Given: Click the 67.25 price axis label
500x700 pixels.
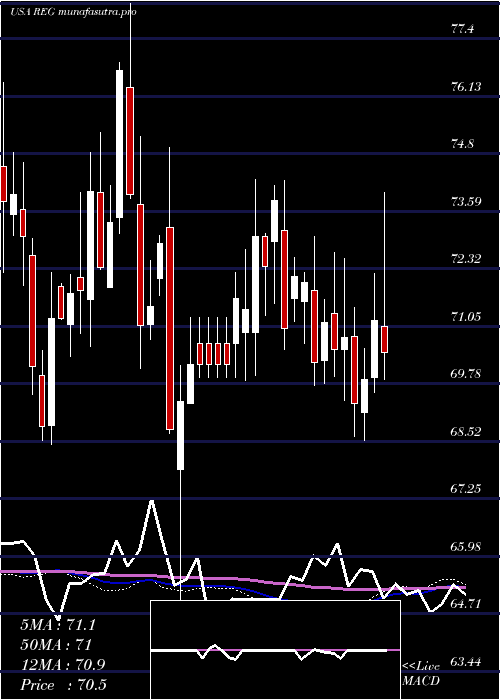Looking at the screenshot, I should point(466,489).
